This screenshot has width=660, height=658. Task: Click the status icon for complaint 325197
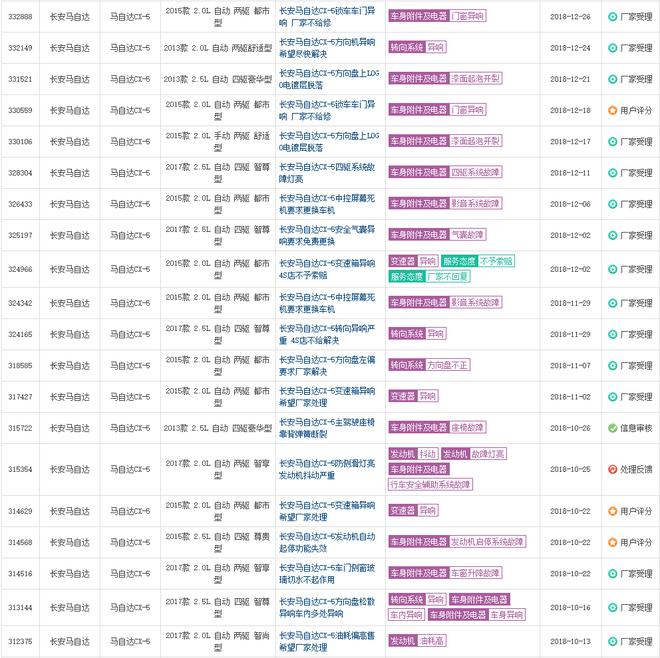pyautogui.click(x=612, y=235)
